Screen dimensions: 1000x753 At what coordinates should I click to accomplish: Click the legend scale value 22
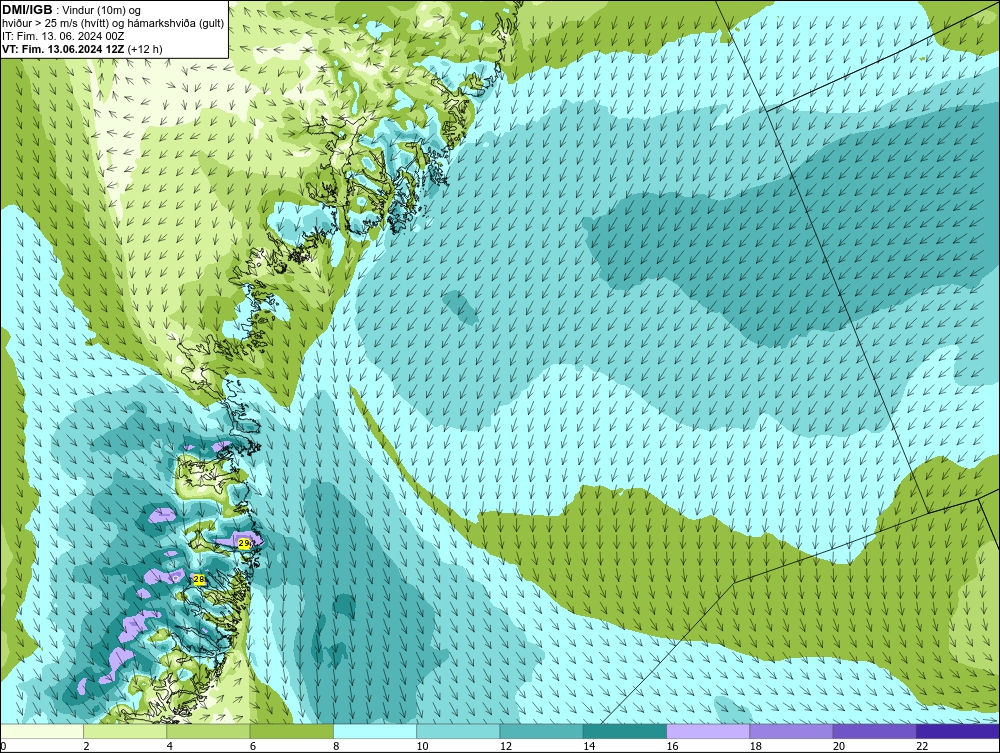click(x=922, y=746)
